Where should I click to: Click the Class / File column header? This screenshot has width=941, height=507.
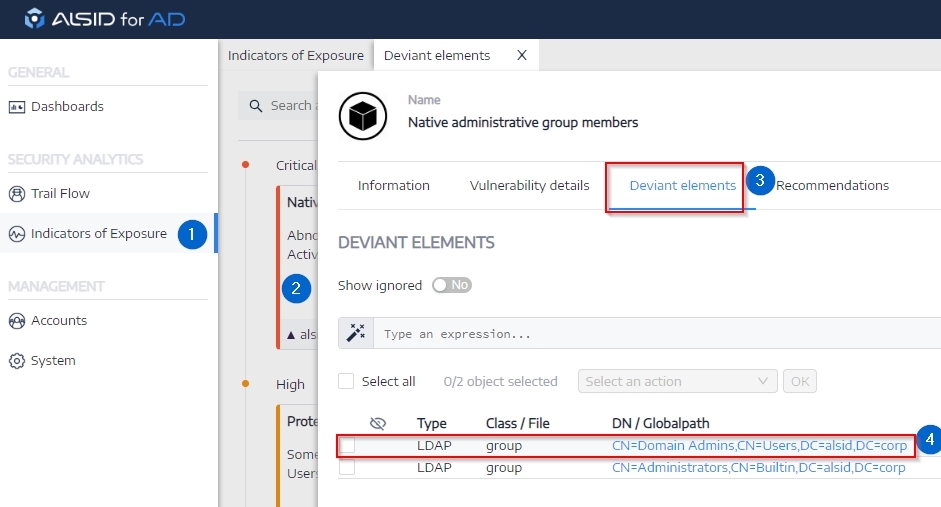pyautogui.click(x=517, y=424)
